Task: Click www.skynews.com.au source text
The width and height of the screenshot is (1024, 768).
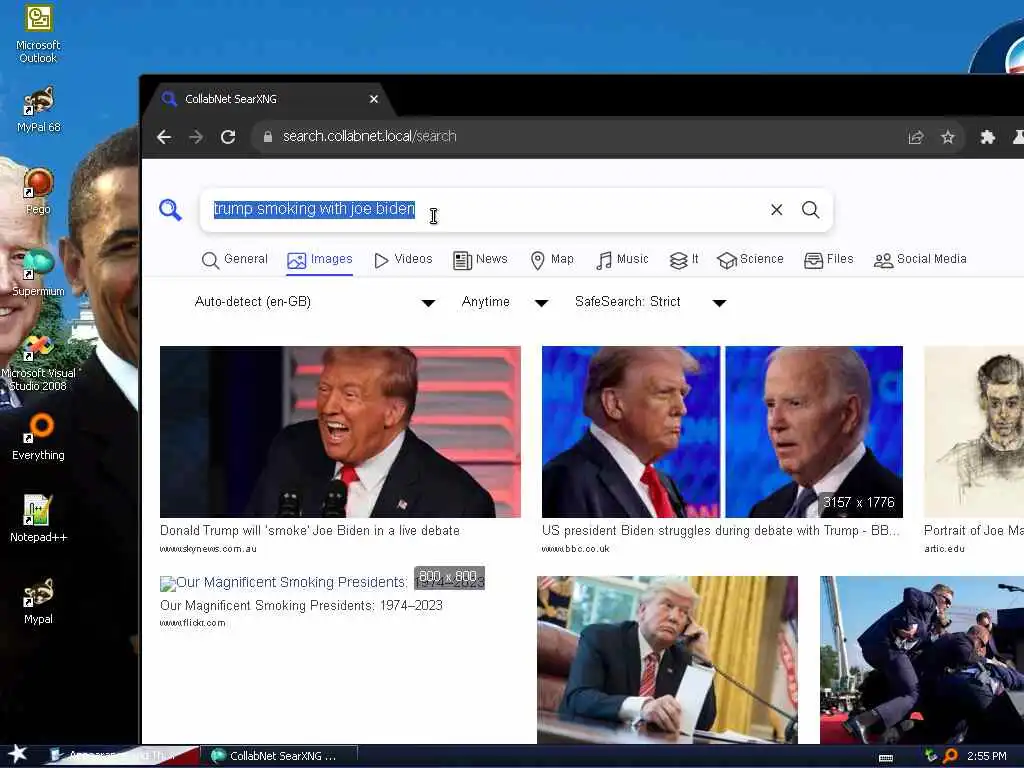Action: 208,549
